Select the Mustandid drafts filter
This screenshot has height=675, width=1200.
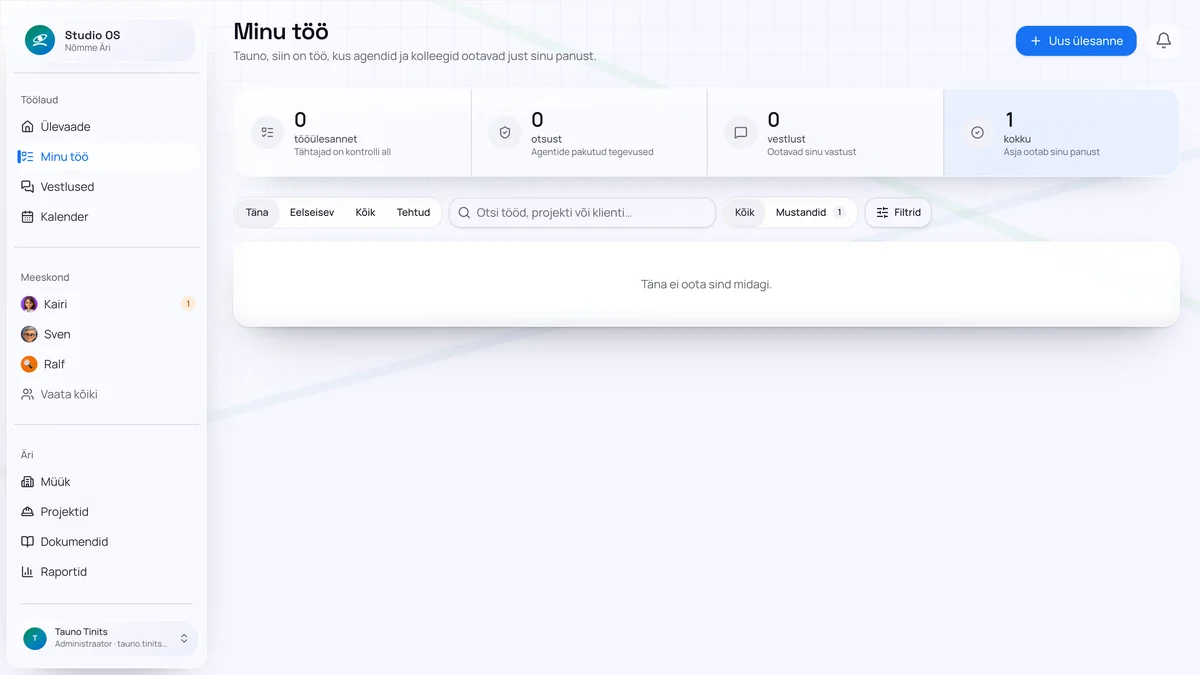click(x=810, y=213)
